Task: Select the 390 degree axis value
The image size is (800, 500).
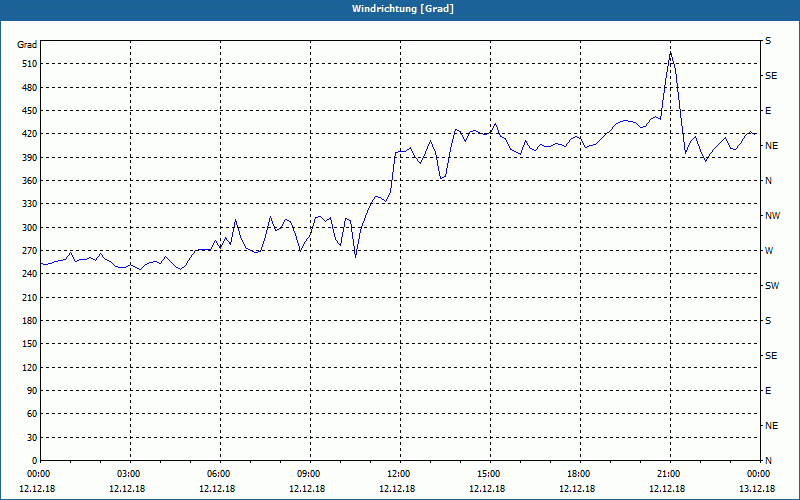Action: (x=30, y=158)
